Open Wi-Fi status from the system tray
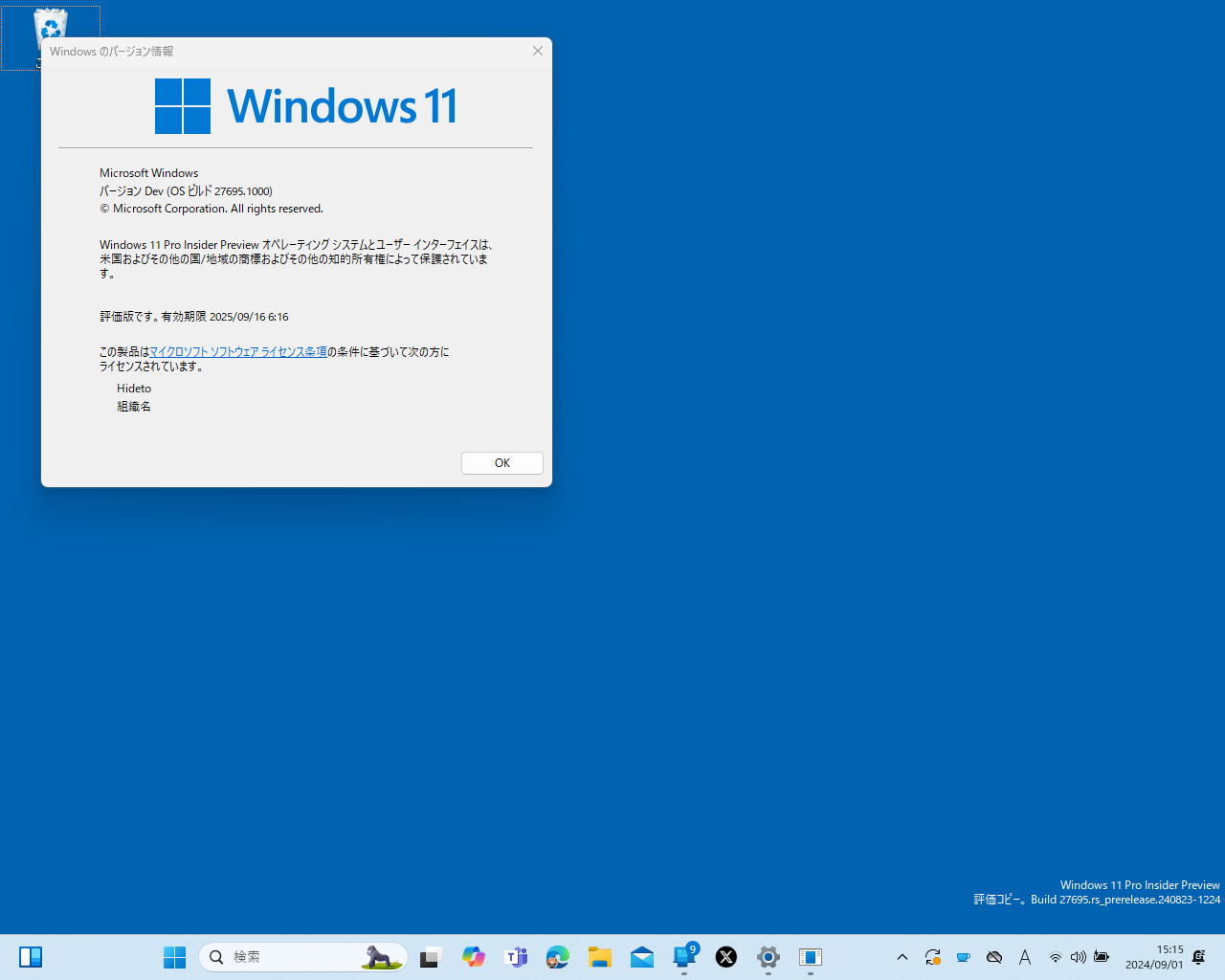The width and height of the screenshot is (1225, 980). click(1056, 957)
